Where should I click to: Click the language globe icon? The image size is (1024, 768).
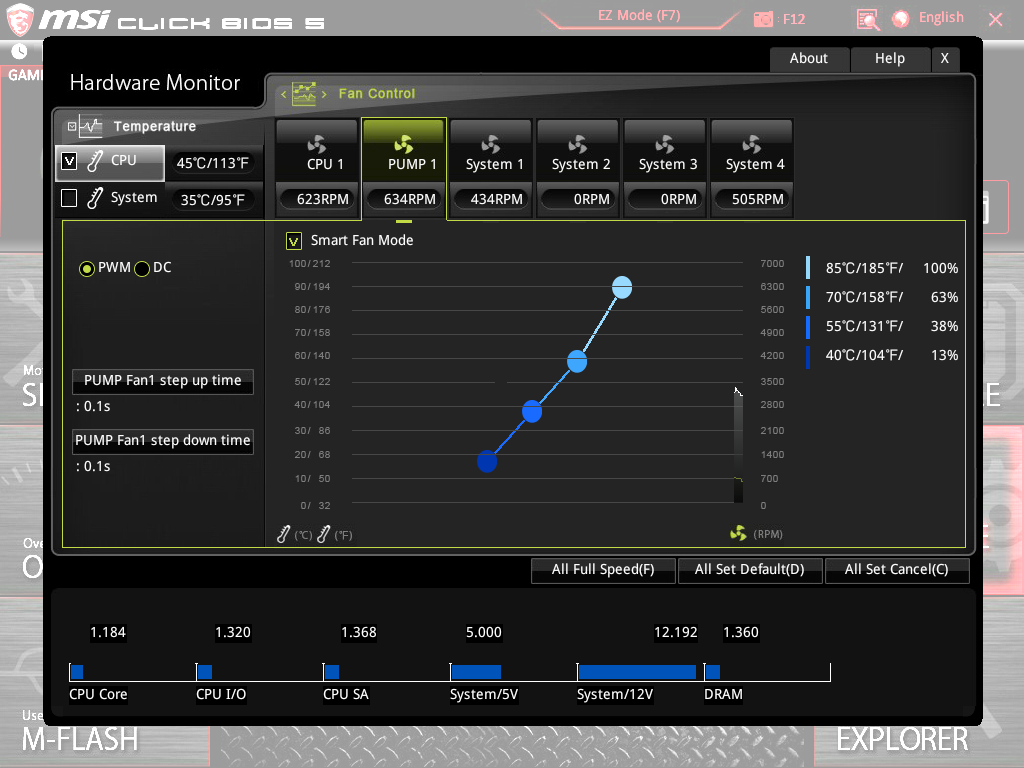pyautogui.click(x=901, y=19)
